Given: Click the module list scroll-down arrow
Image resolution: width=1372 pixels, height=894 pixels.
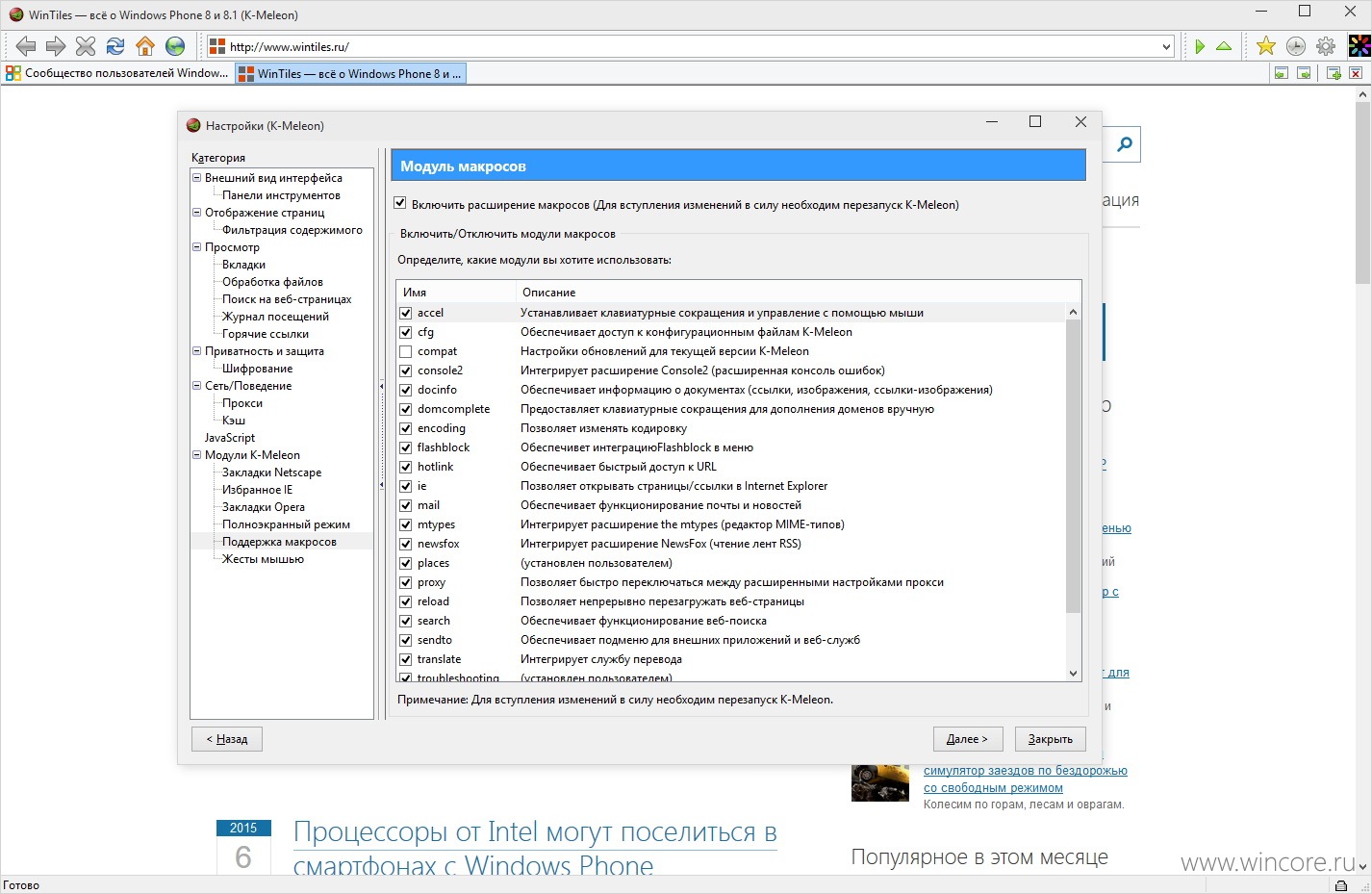Looking at the screenshot, I should [1074, 674].
